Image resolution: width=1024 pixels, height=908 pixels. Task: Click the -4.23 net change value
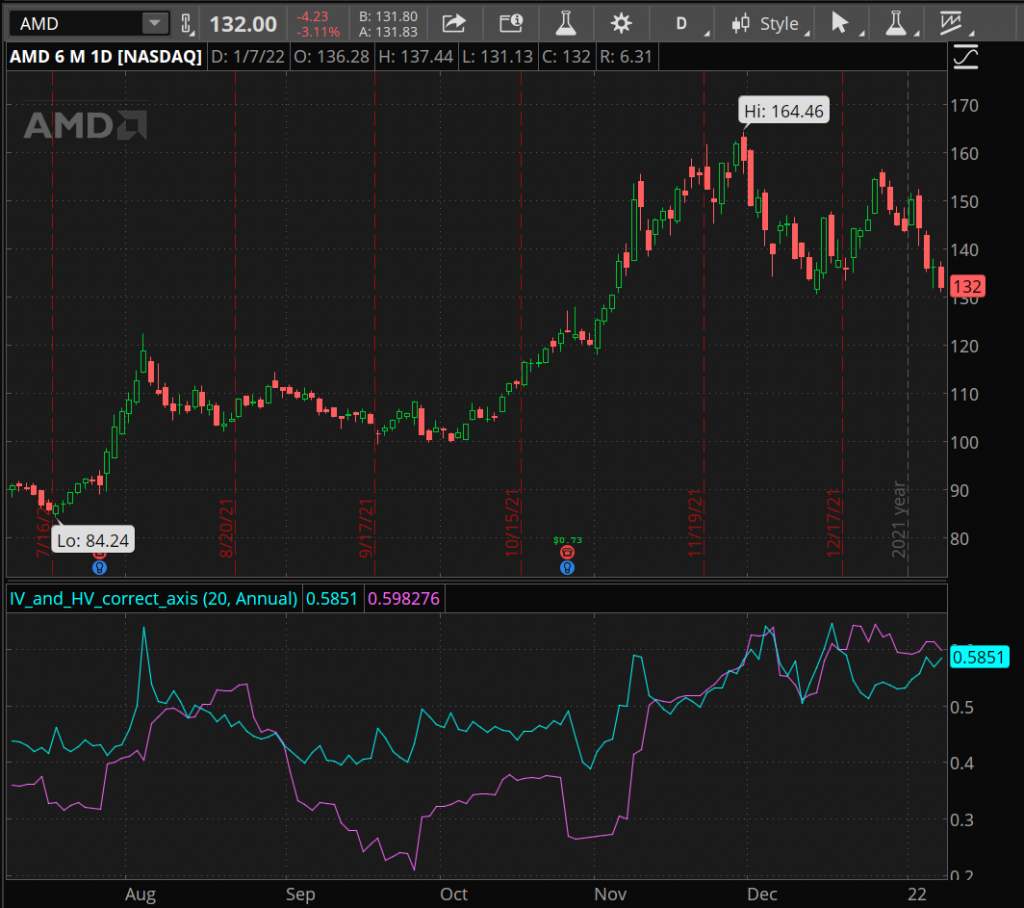(313, 16)
